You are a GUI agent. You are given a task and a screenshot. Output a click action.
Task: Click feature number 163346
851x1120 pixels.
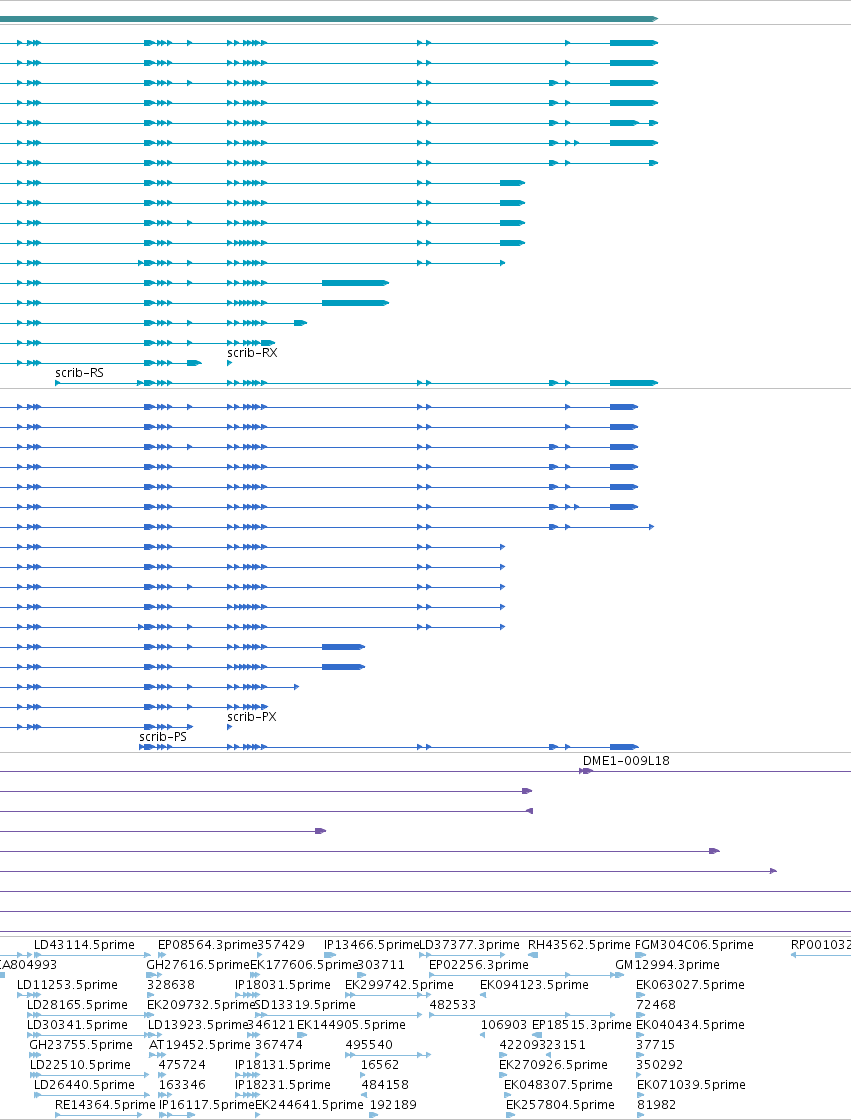182,1085
